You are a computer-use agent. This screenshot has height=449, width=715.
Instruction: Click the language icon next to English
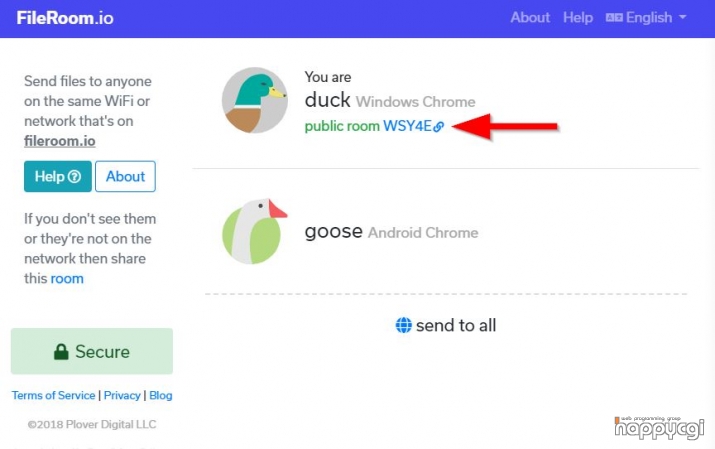[614, 18]
